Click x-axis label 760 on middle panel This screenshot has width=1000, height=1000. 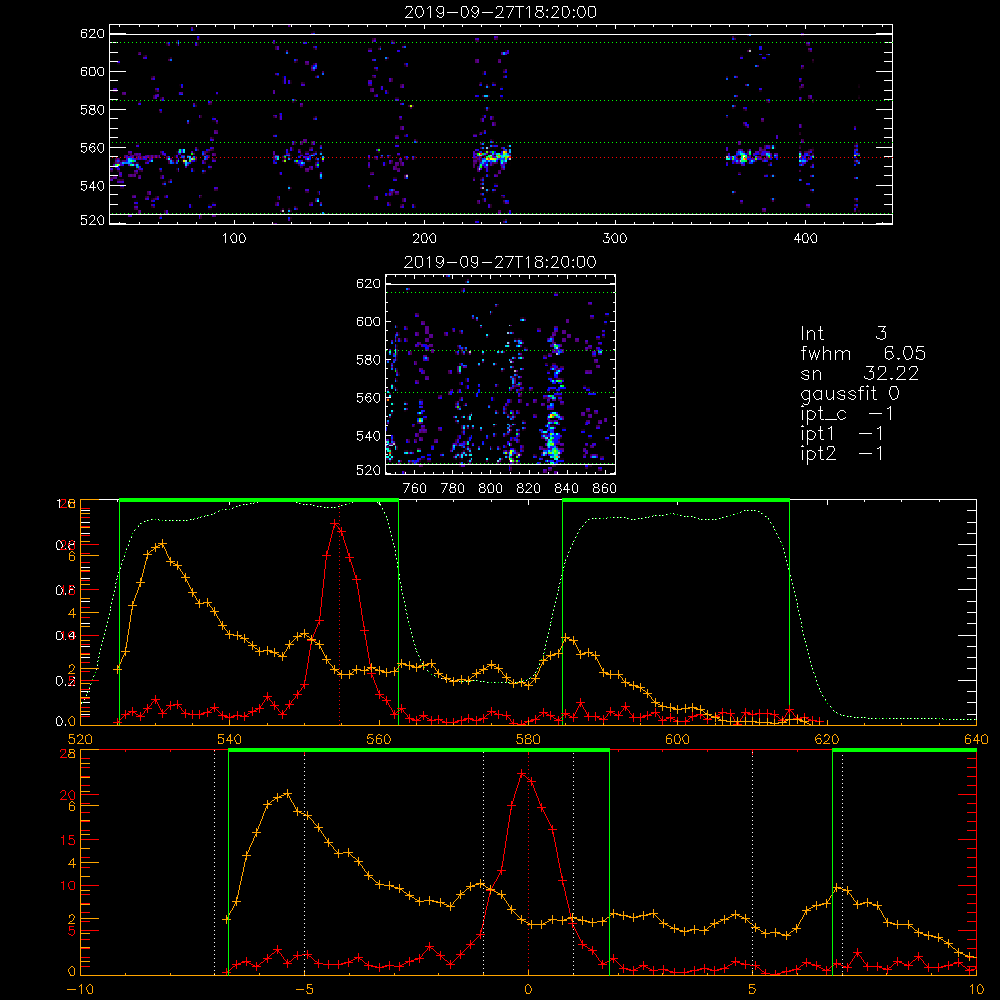415,489
